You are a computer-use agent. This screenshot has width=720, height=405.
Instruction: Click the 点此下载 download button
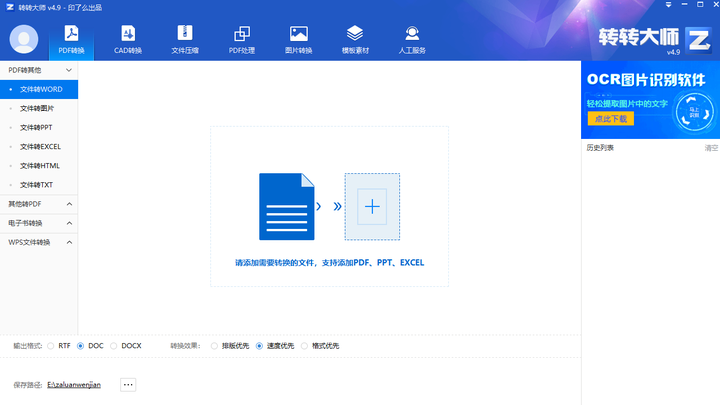[611, 118]
